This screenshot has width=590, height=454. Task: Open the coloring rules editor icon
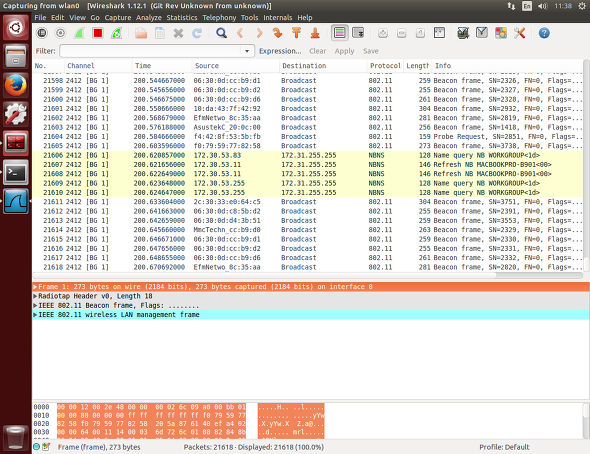point(501,33)
